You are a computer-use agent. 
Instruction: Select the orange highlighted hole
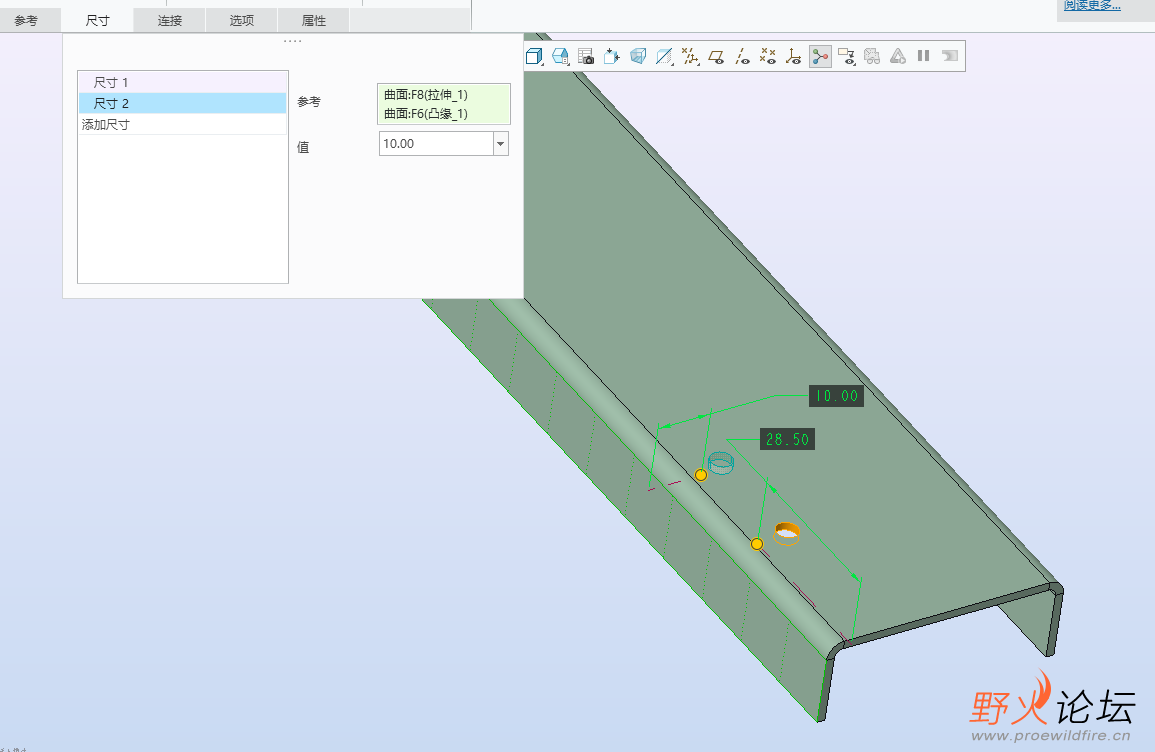coord(787,533)
